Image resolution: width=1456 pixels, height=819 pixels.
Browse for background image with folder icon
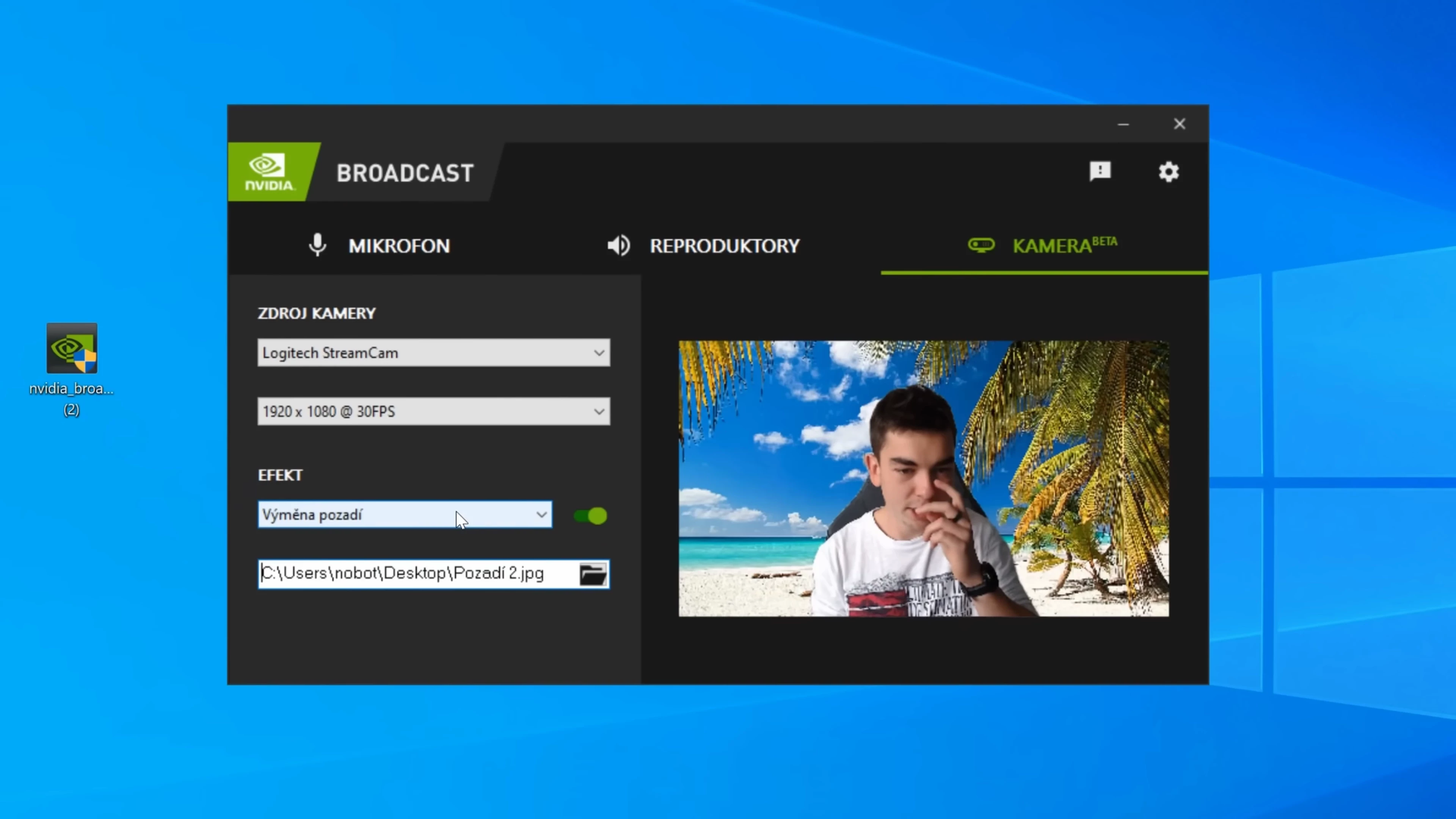(593, 574)
